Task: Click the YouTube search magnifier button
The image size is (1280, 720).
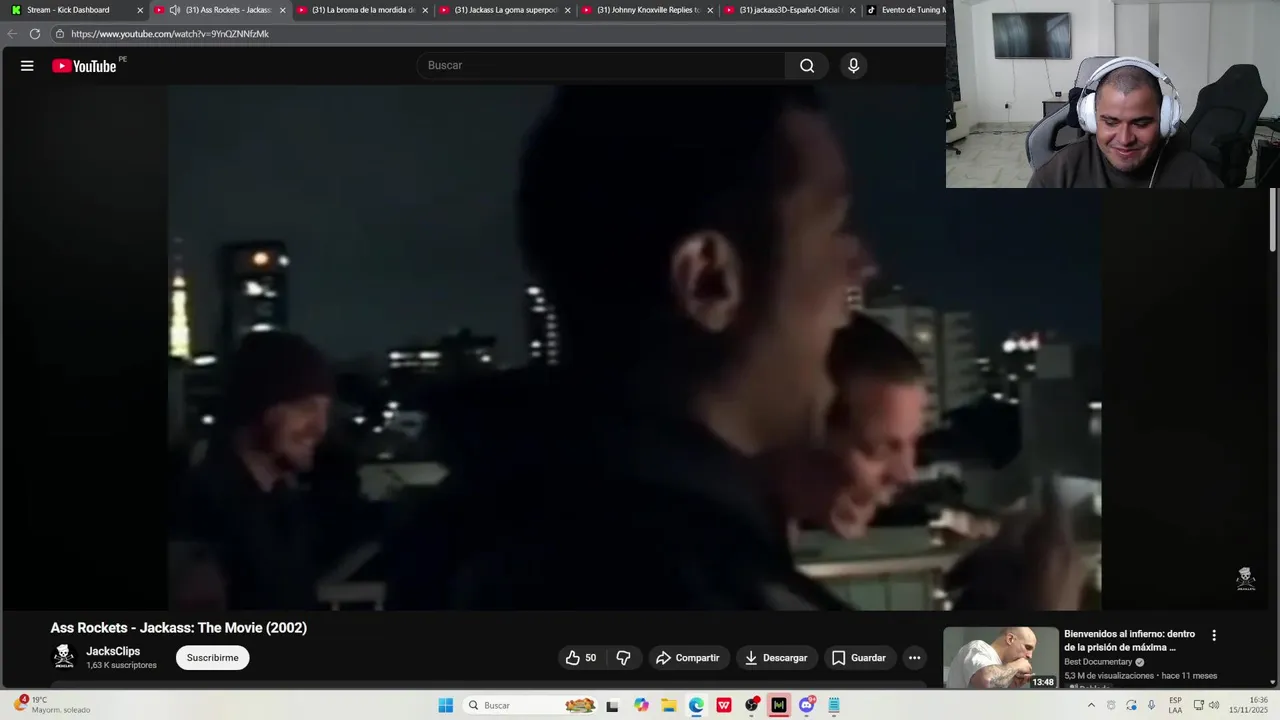Action: pos(807,66)
